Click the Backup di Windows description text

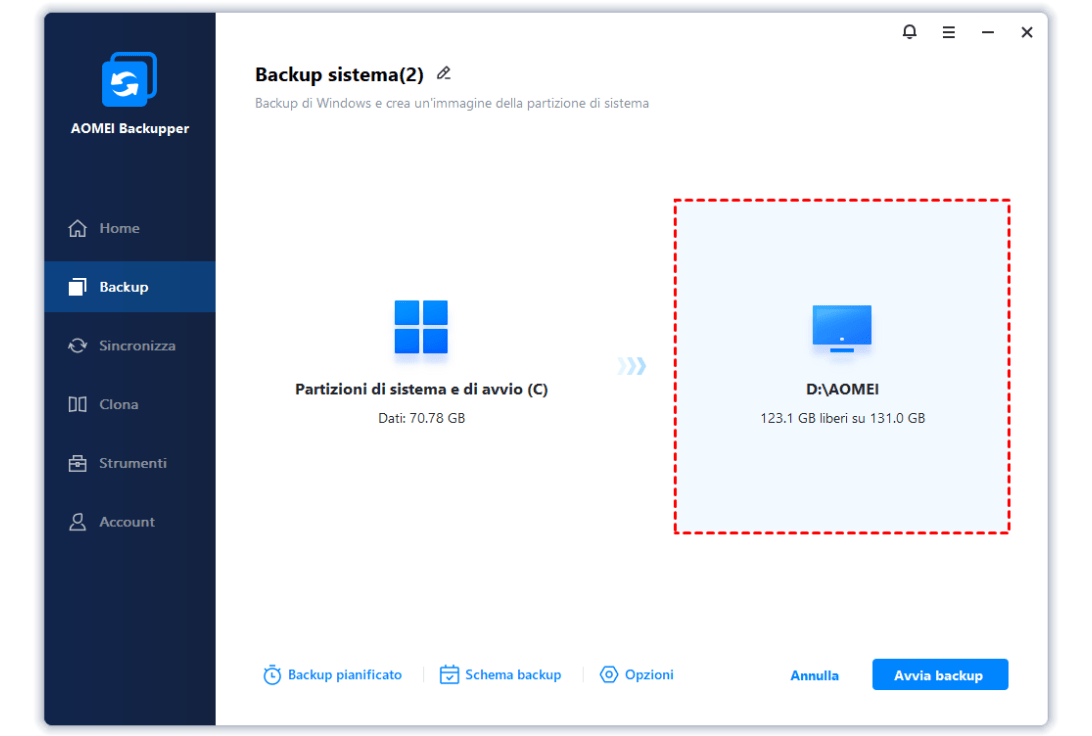pyautogui.click(x=452, y=103)
